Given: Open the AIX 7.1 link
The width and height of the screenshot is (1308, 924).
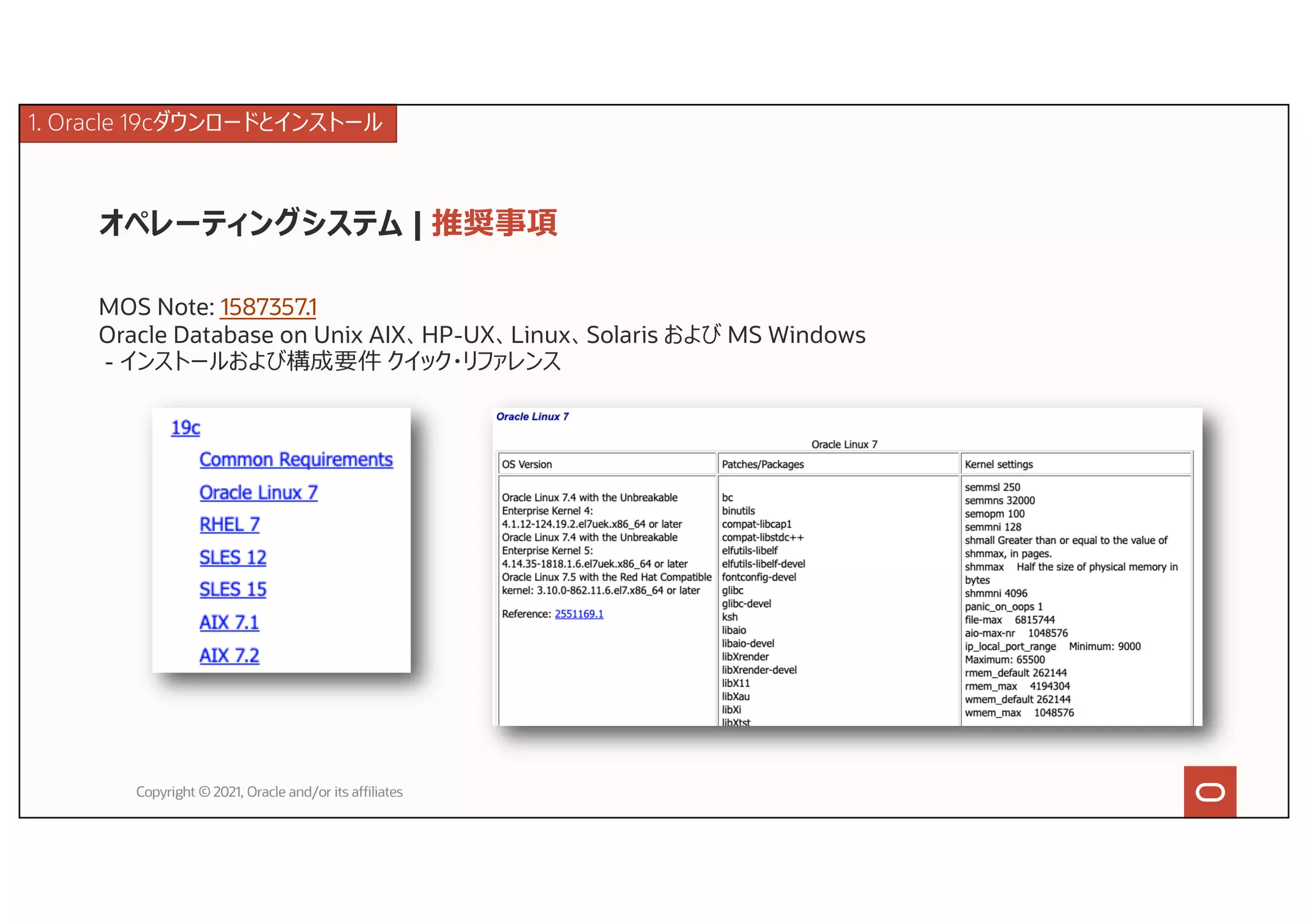Looking at the screenshot, I should [229, 623].
